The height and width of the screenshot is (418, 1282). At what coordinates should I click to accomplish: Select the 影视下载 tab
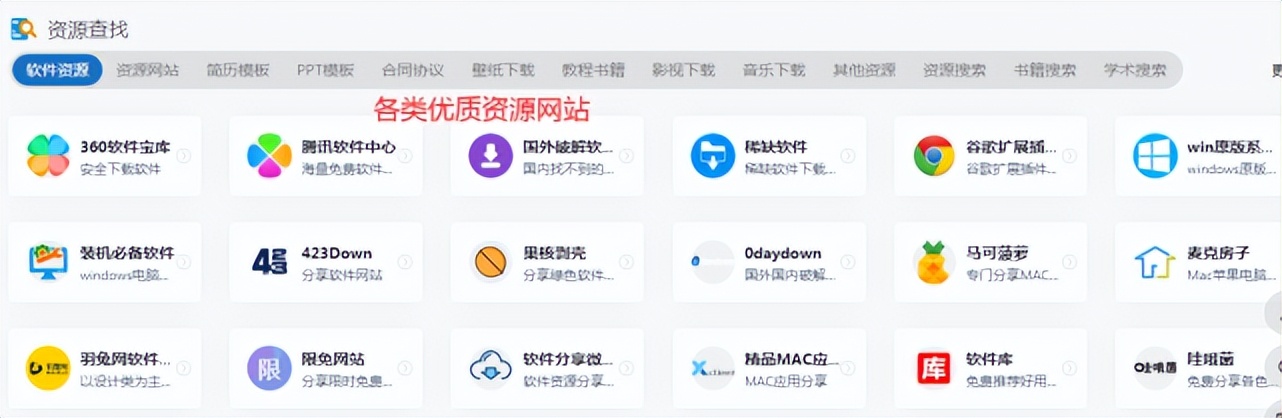pos(684,70)
